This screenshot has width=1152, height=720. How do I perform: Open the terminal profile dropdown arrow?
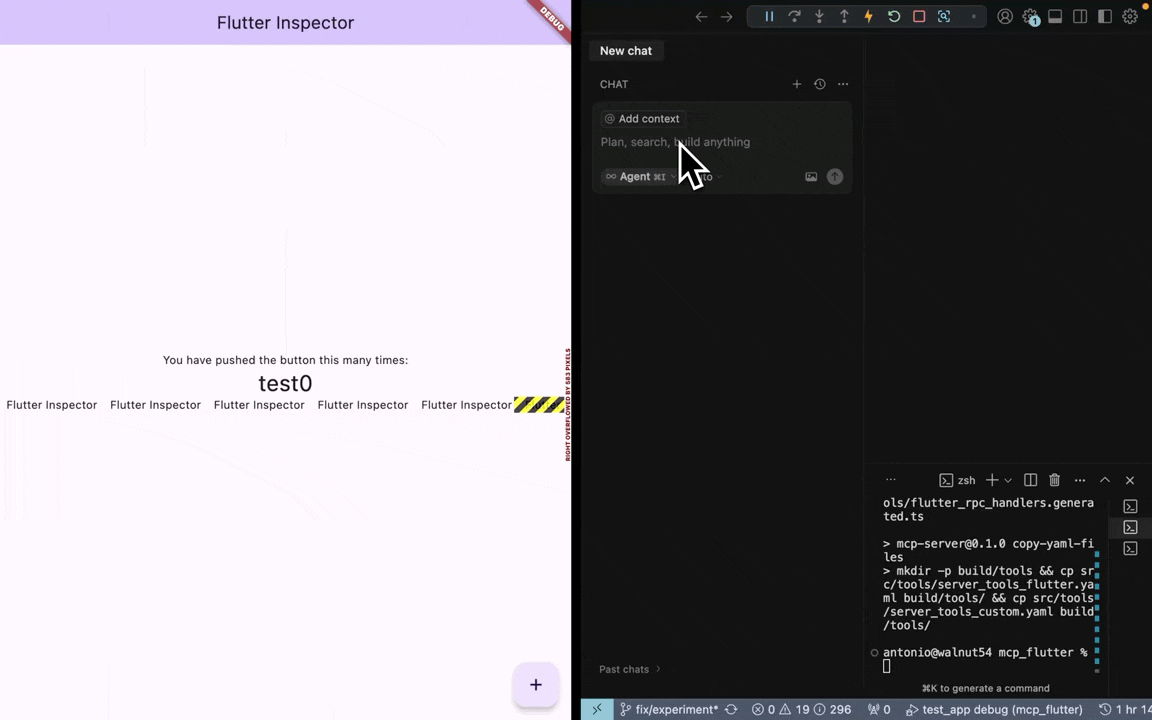[x=1007, y=480]
